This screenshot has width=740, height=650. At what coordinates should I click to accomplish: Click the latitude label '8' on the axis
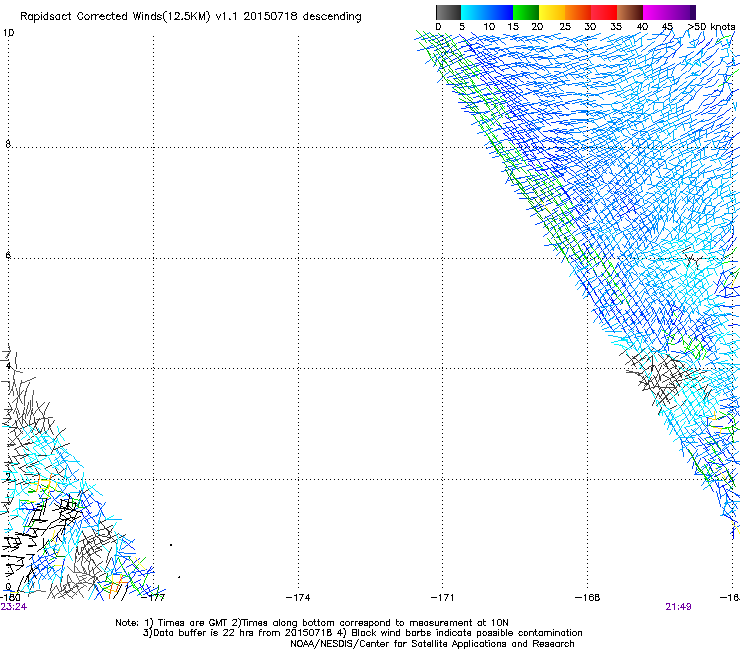(8, 144)
